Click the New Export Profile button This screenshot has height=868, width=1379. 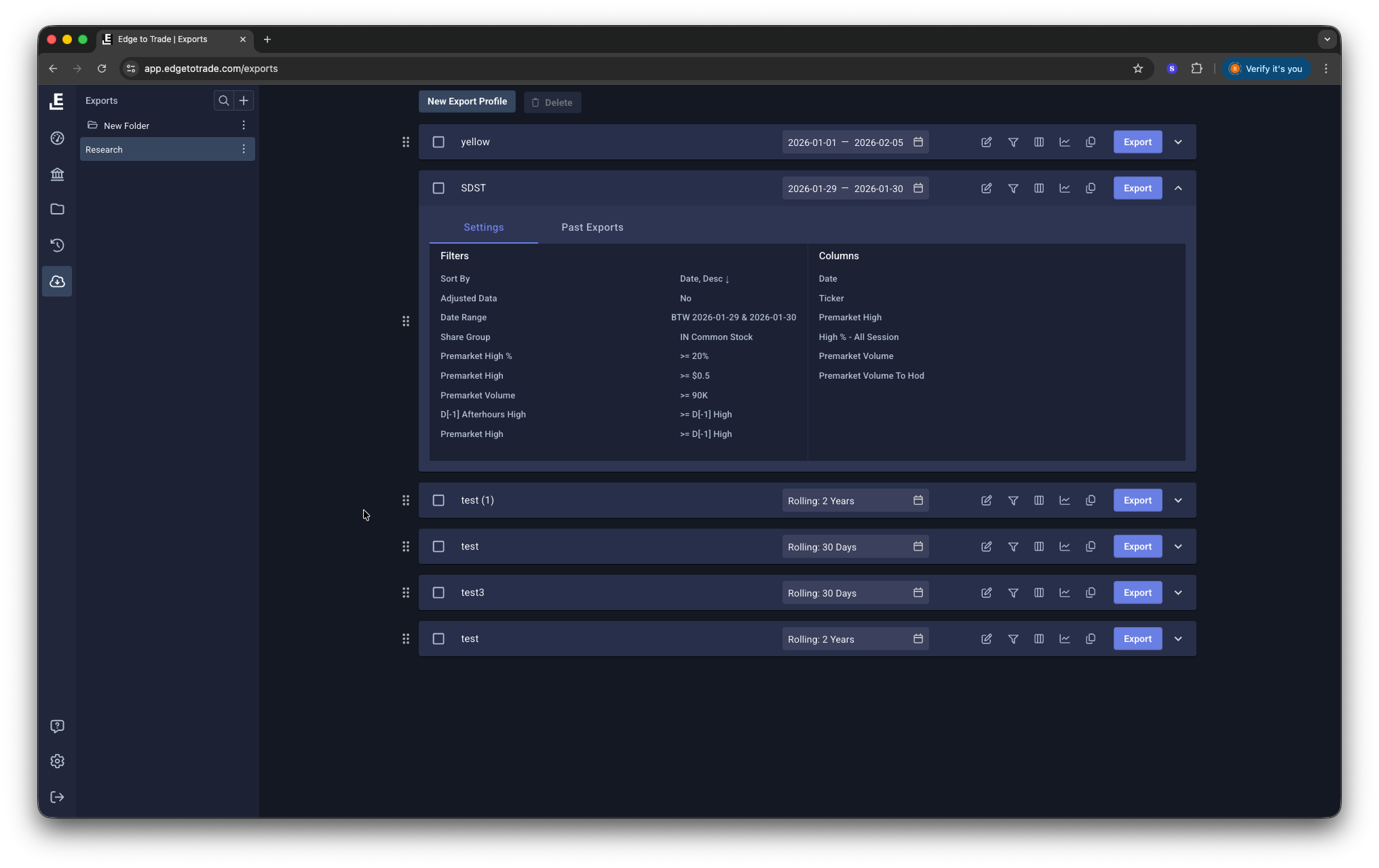click(x=466, y=101)
